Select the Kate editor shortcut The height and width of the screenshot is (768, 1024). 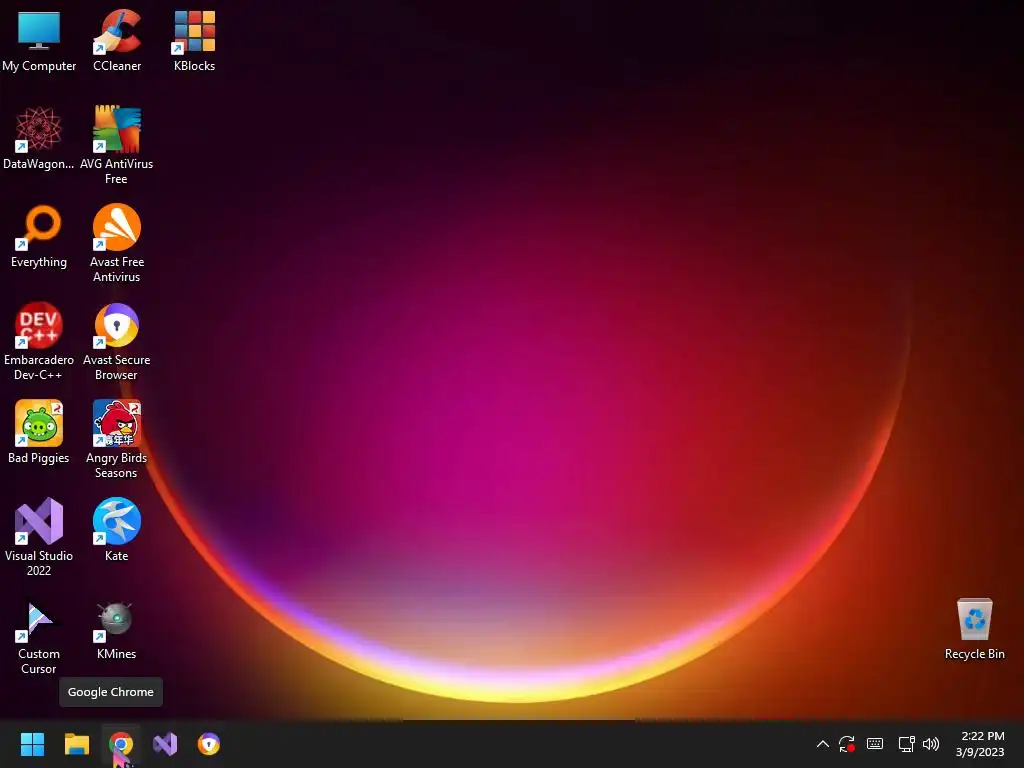(117, 530)
